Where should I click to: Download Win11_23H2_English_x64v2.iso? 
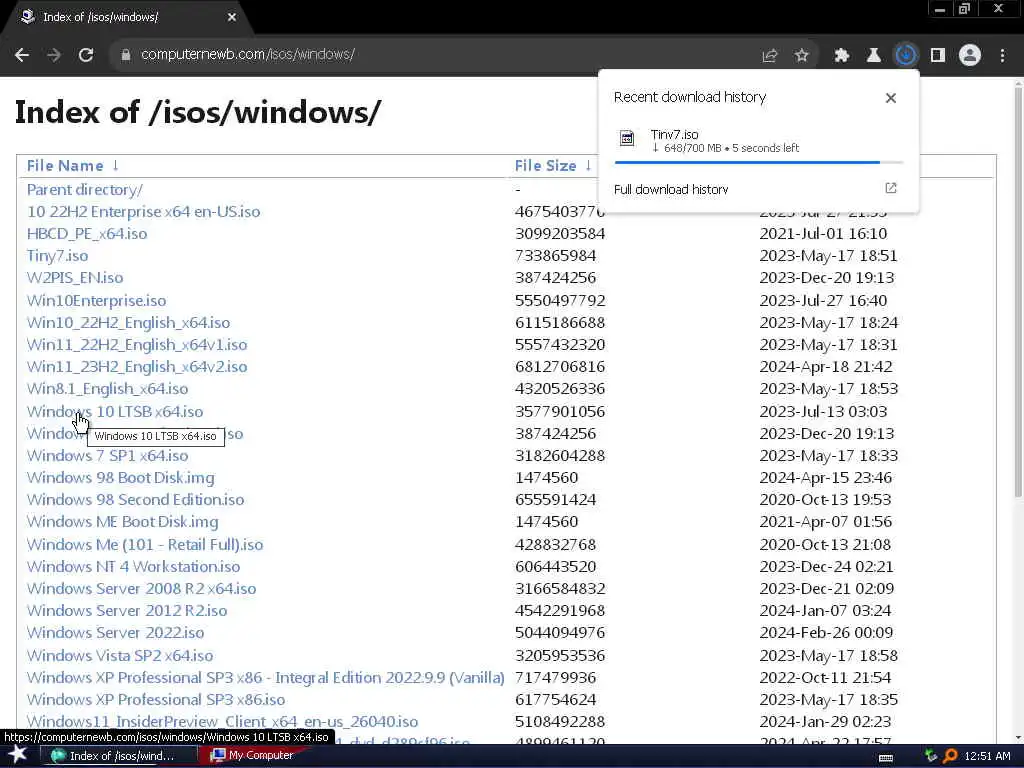[137, 367]
